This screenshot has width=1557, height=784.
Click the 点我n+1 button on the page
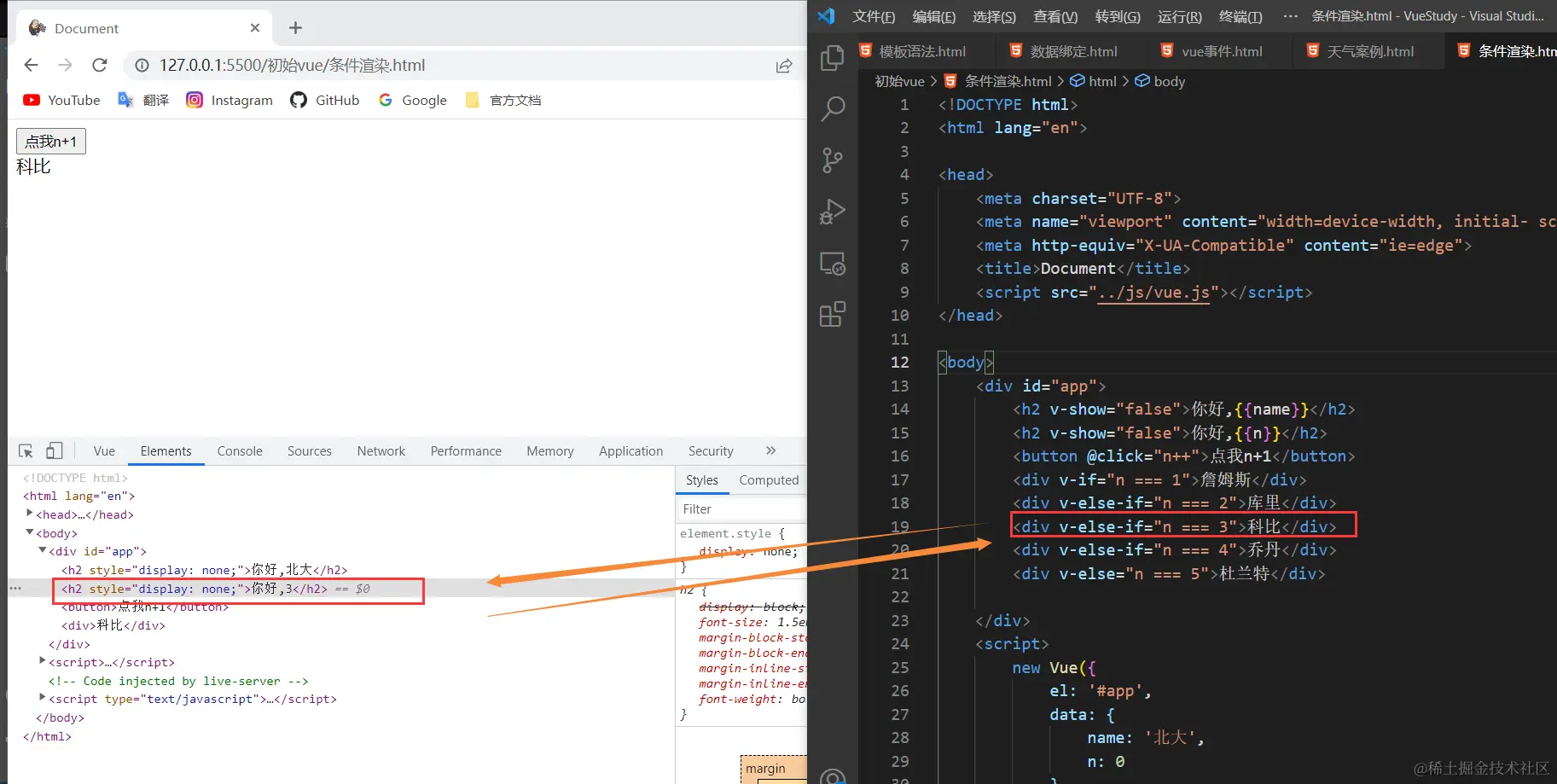51,141
